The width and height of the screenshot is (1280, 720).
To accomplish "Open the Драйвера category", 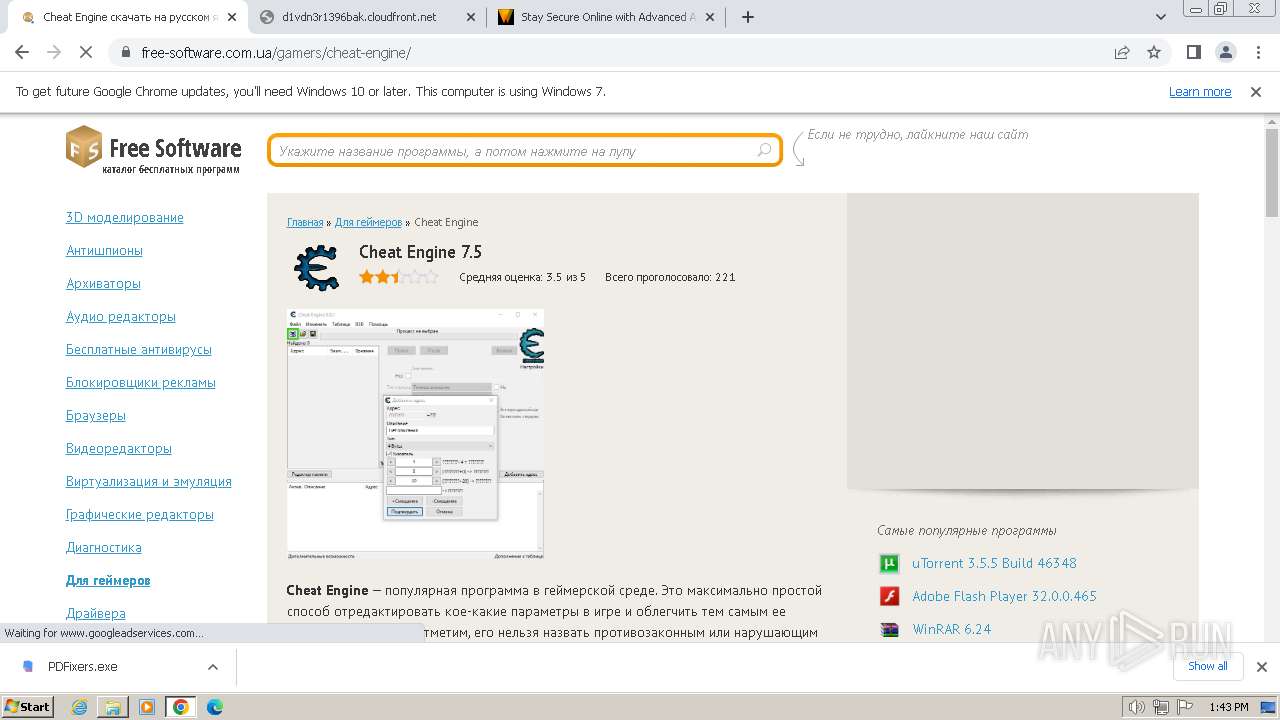I will click(96, 613).
